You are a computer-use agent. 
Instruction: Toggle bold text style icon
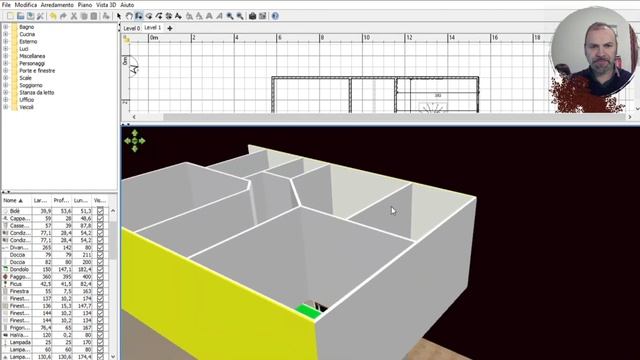[x=209, y=16]
